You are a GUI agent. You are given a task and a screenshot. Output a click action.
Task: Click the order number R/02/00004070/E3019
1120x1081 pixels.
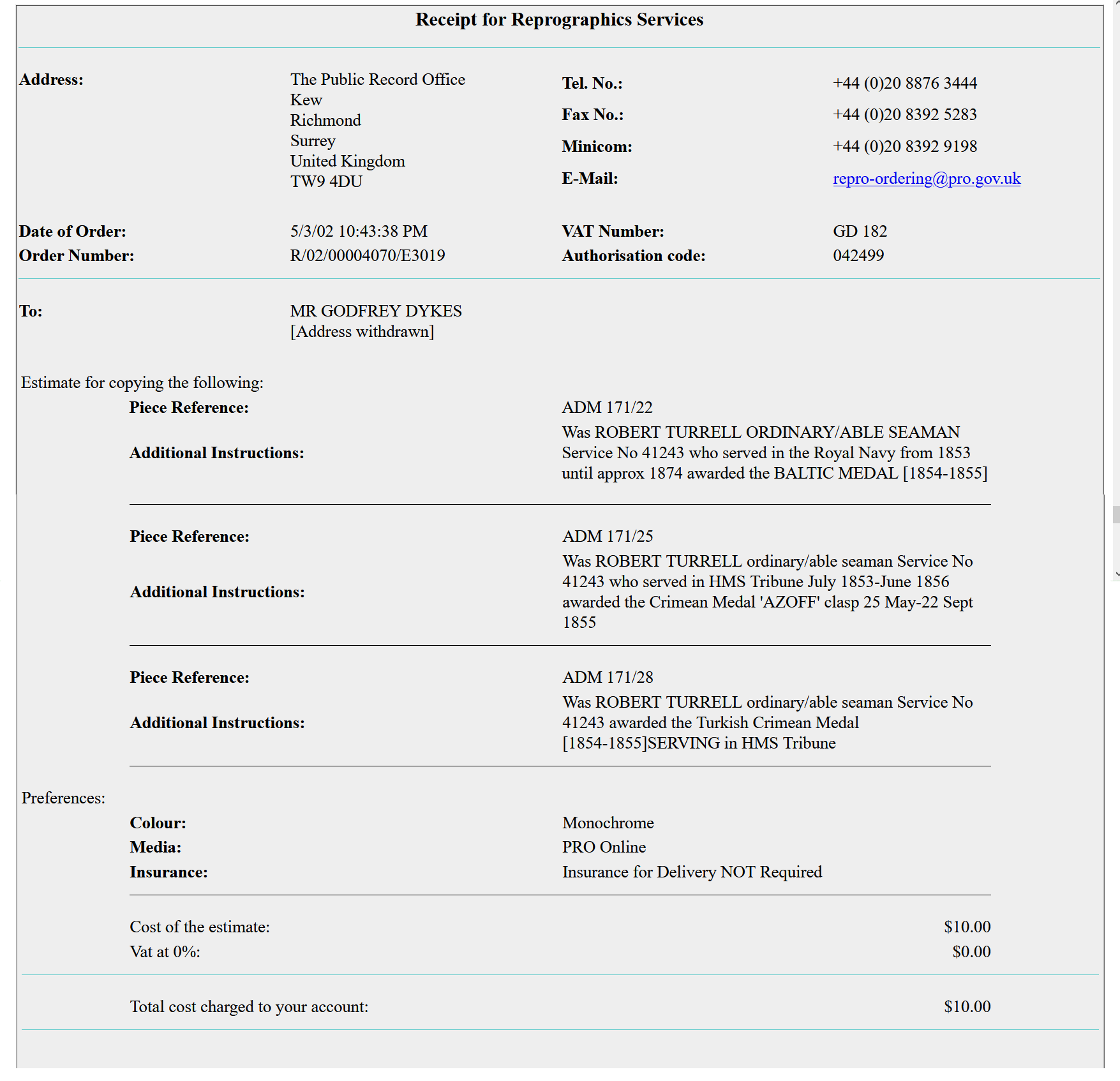pos(368,256)
